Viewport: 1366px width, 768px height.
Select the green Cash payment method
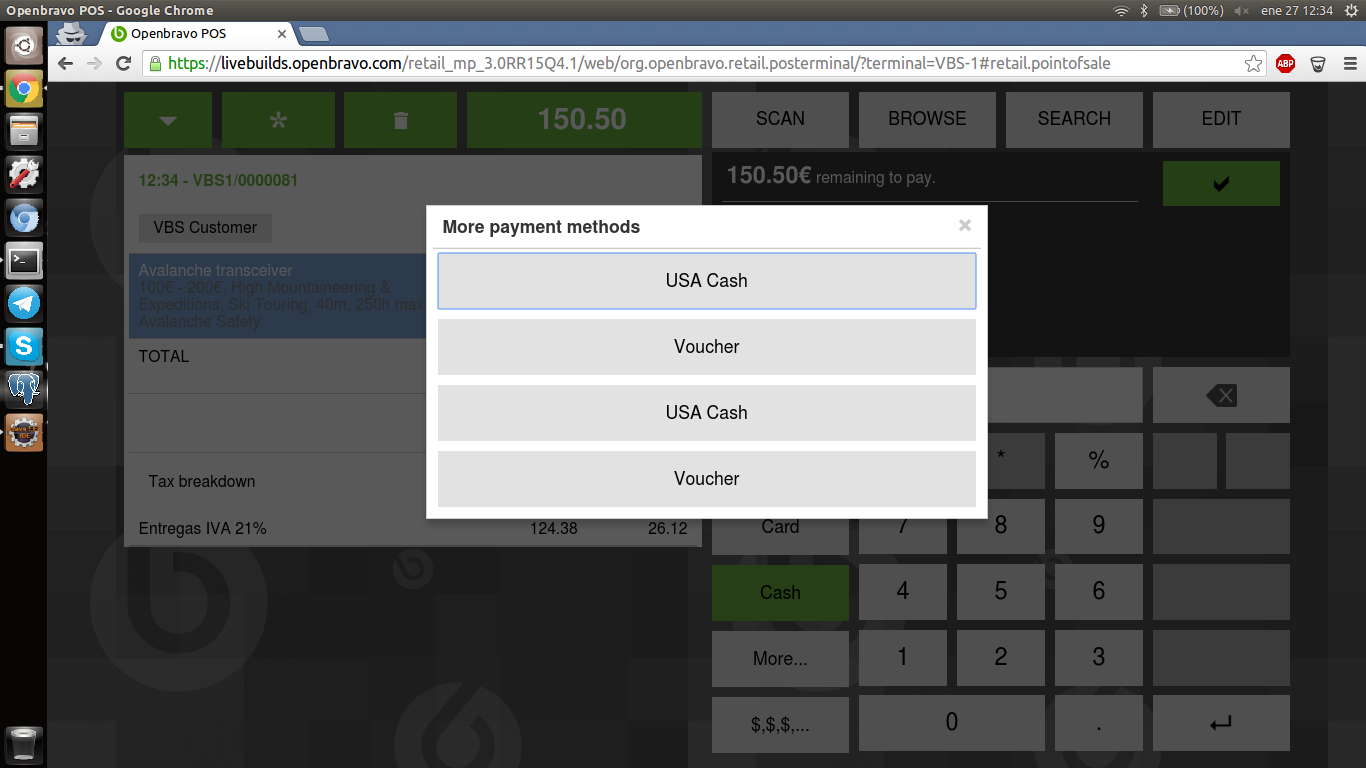(x=780, y=592)
